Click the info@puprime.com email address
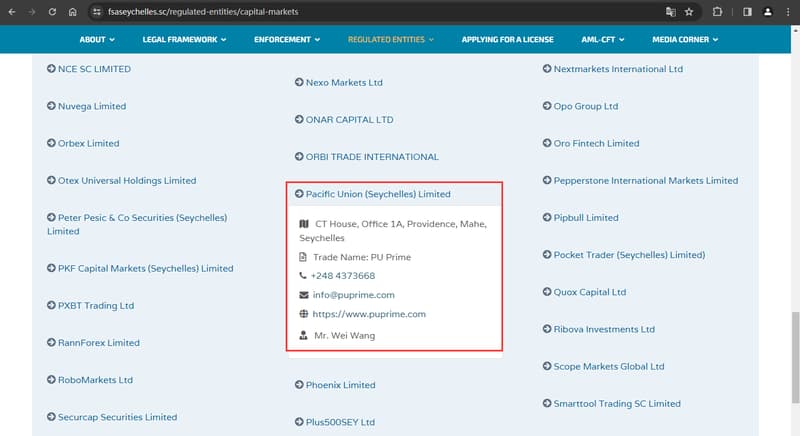 click(354, 295)
